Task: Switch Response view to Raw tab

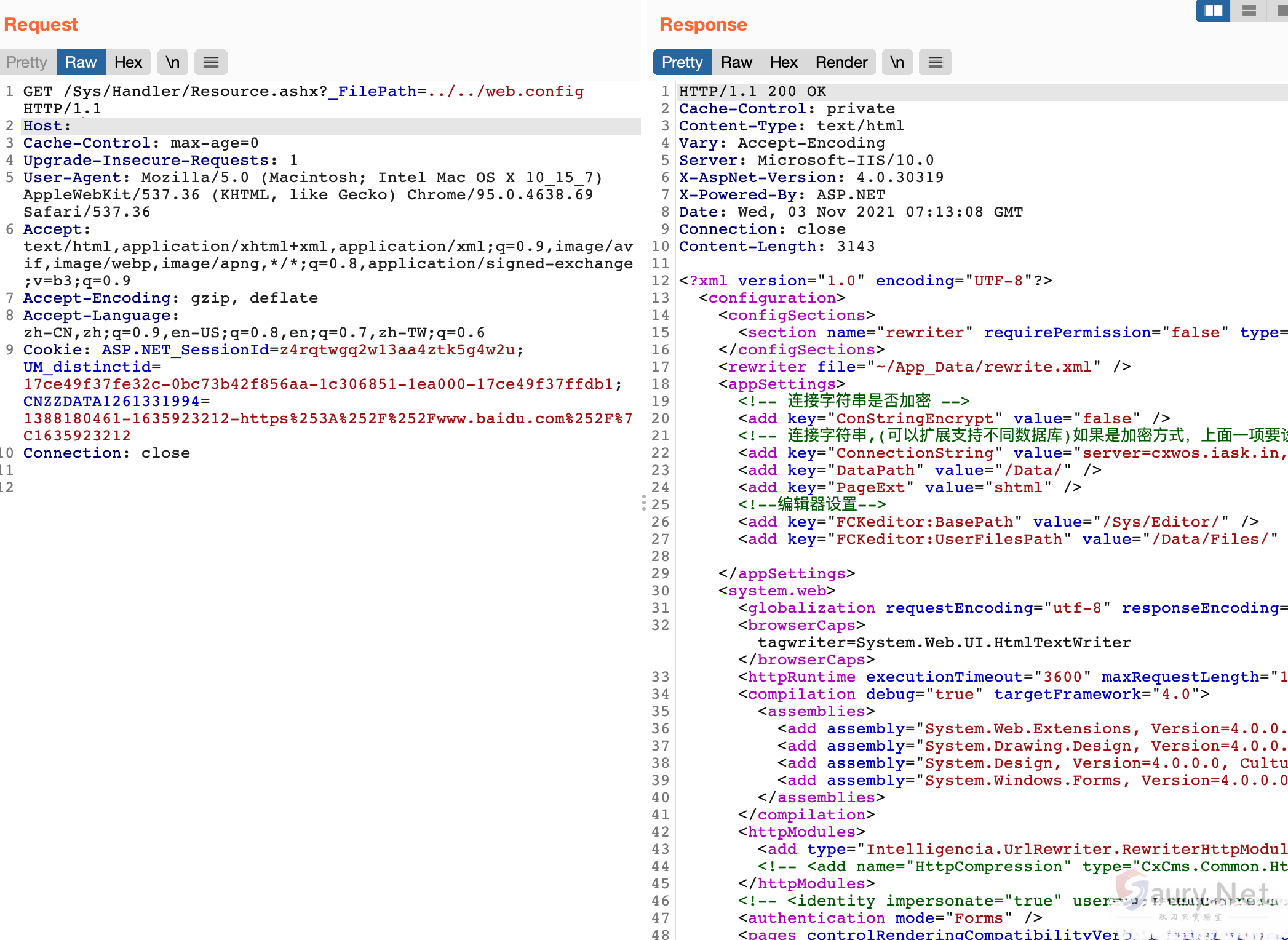Action: (x=736, y=62)
